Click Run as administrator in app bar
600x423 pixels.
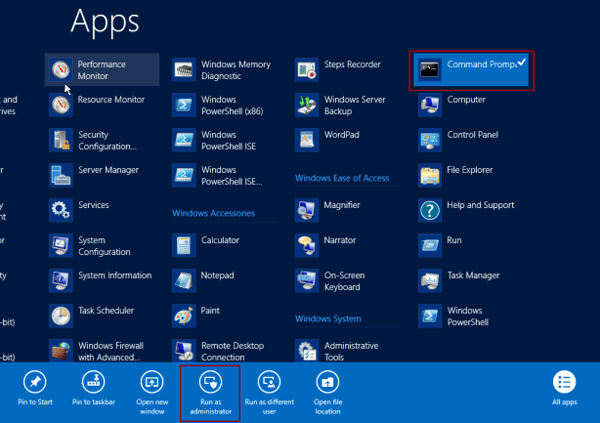211,390
